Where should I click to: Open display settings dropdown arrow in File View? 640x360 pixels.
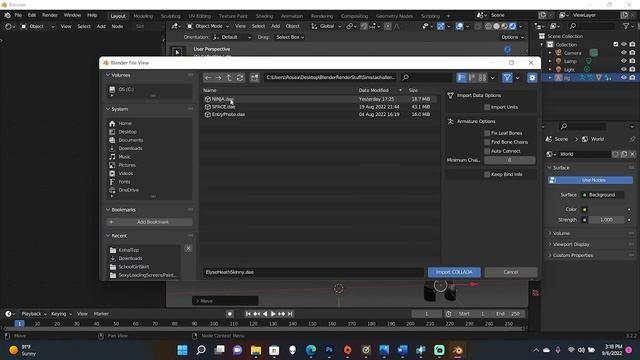point(493,78)
